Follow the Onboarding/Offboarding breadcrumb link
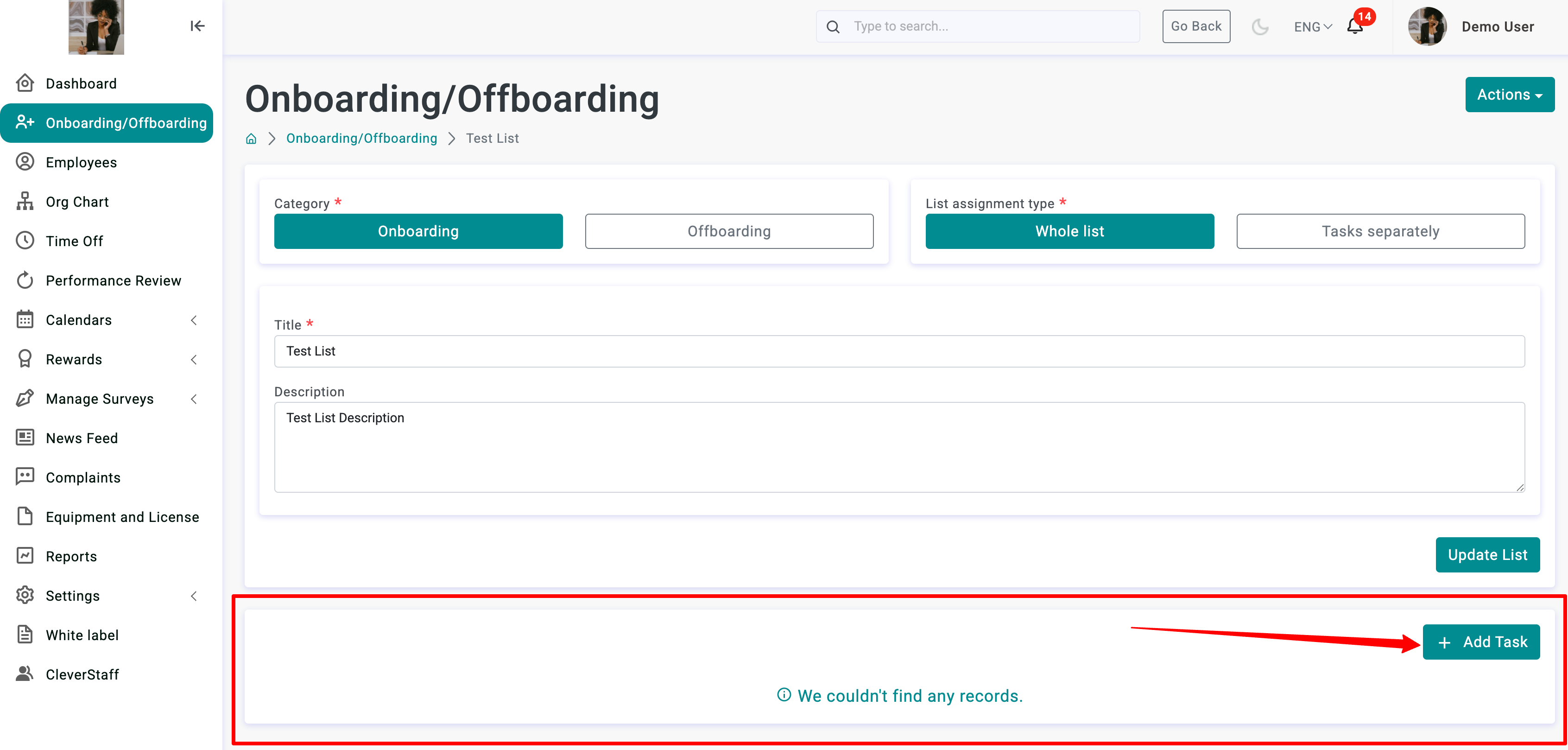 (x=361, y=138)
